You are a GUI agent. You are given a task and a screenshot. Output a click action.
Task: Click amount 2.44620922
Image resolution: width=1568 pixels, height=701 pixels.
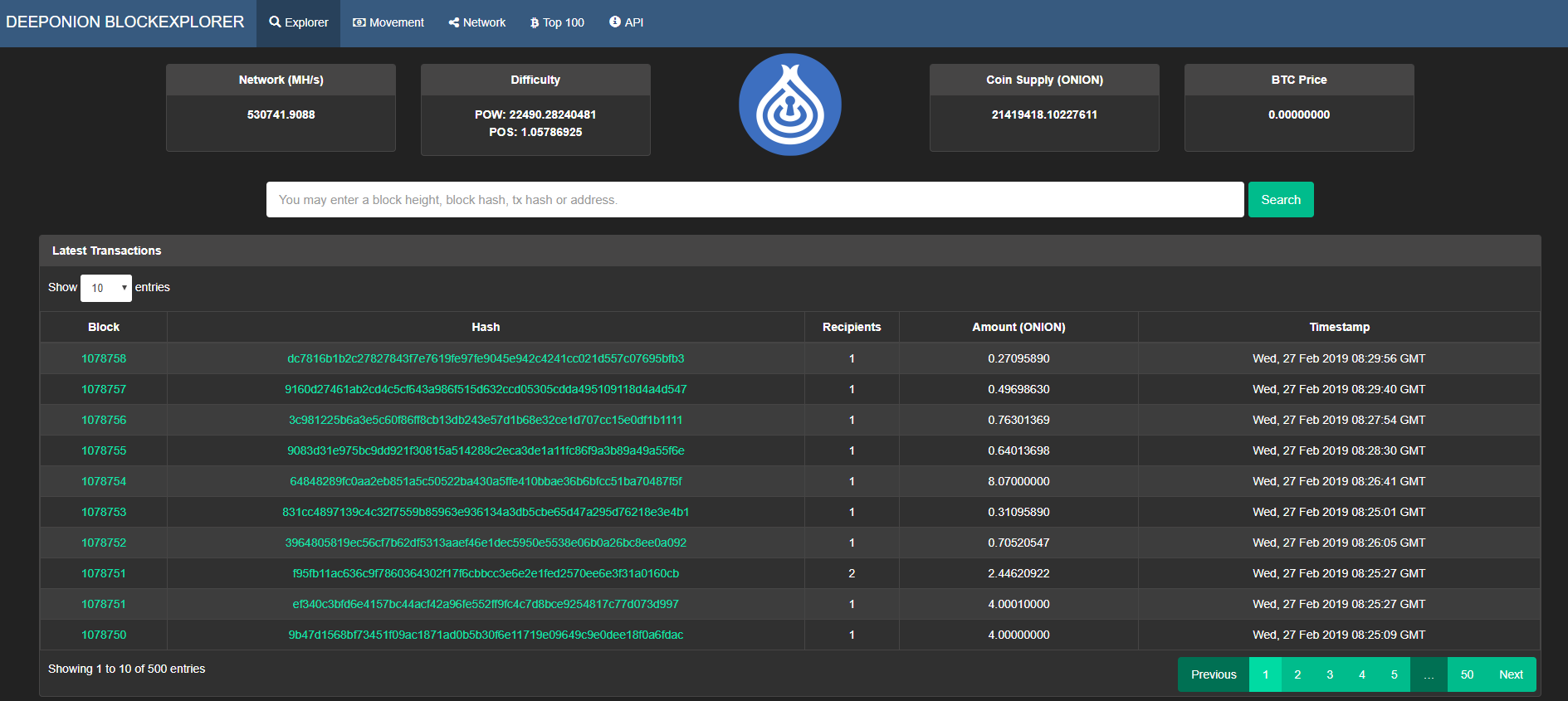click(1018, 573)
